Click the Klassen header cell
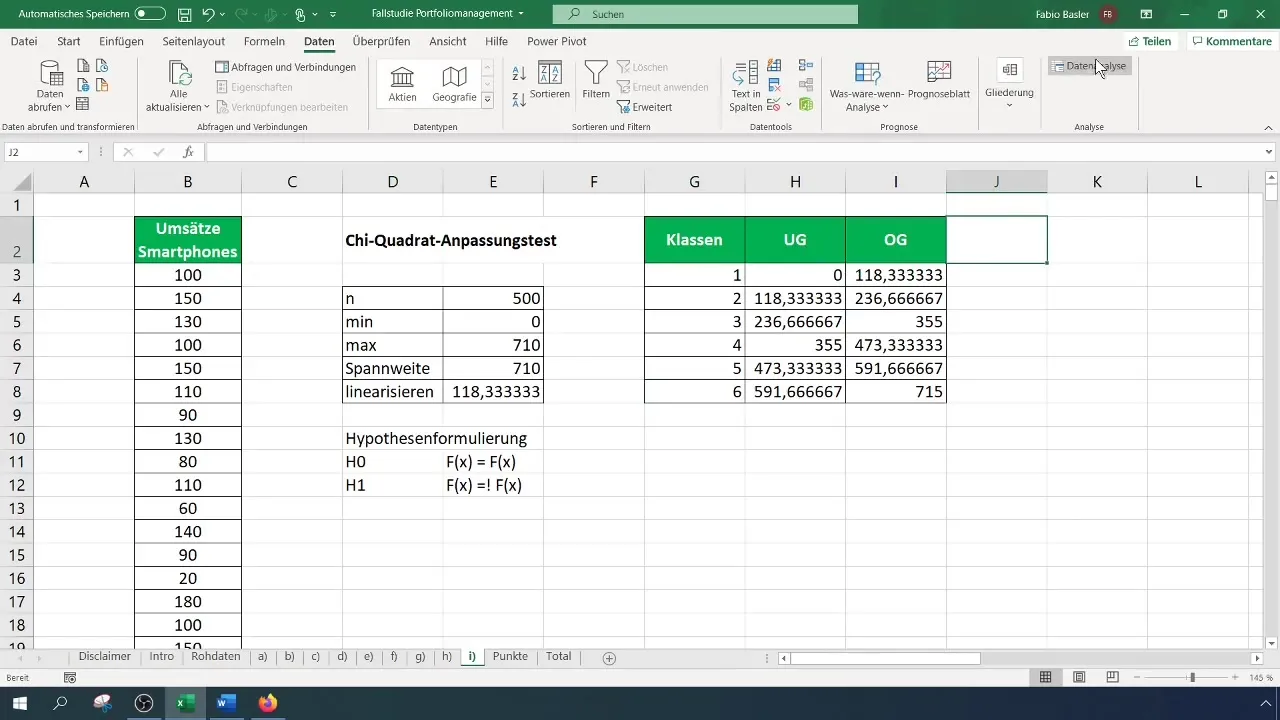Image resolution: width=1280 pixels, height=720 pixels. tap(695, 240)
